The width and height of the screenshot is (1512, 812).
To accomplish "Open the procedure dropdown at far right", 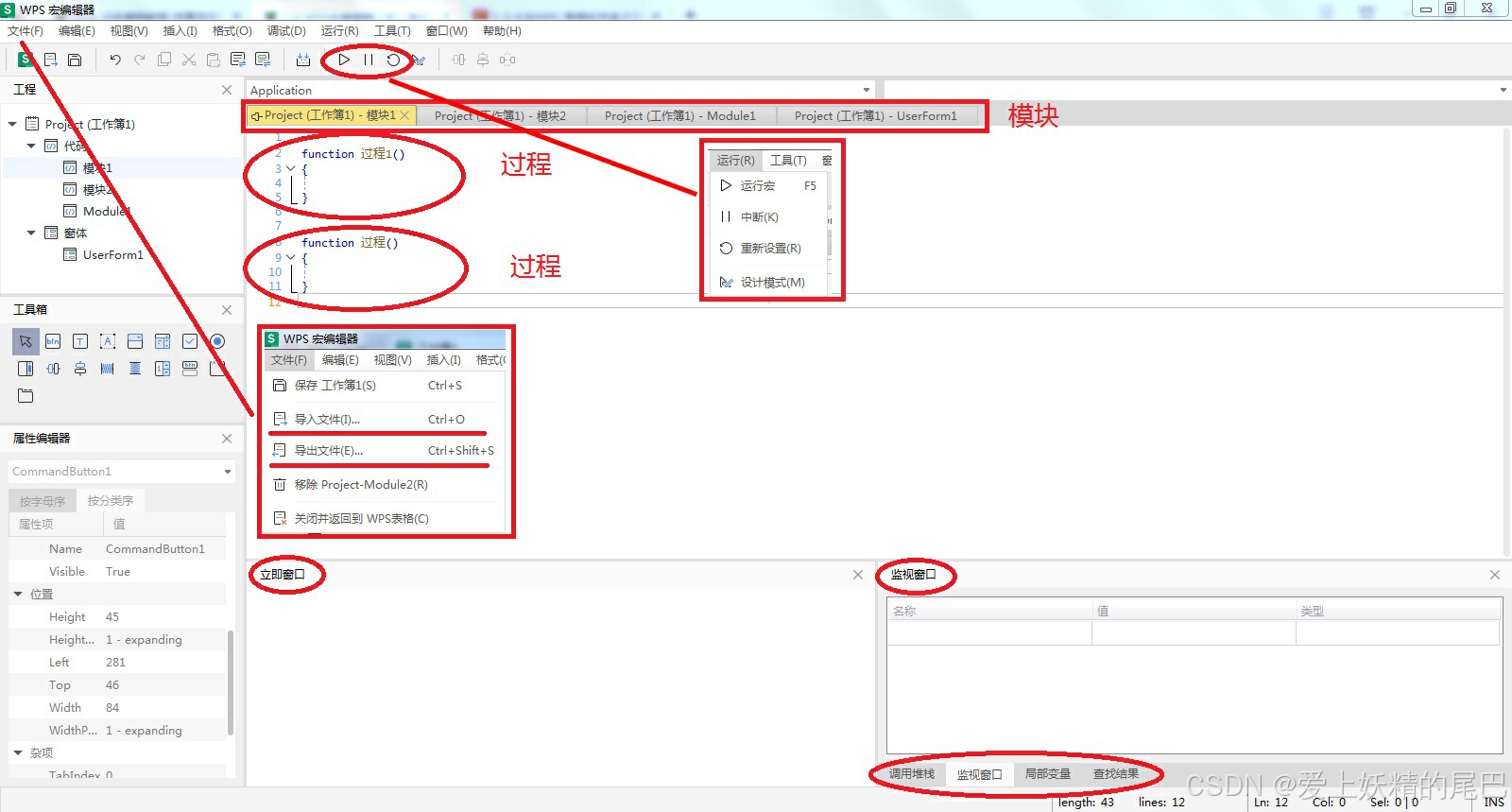I will 1503,90.
